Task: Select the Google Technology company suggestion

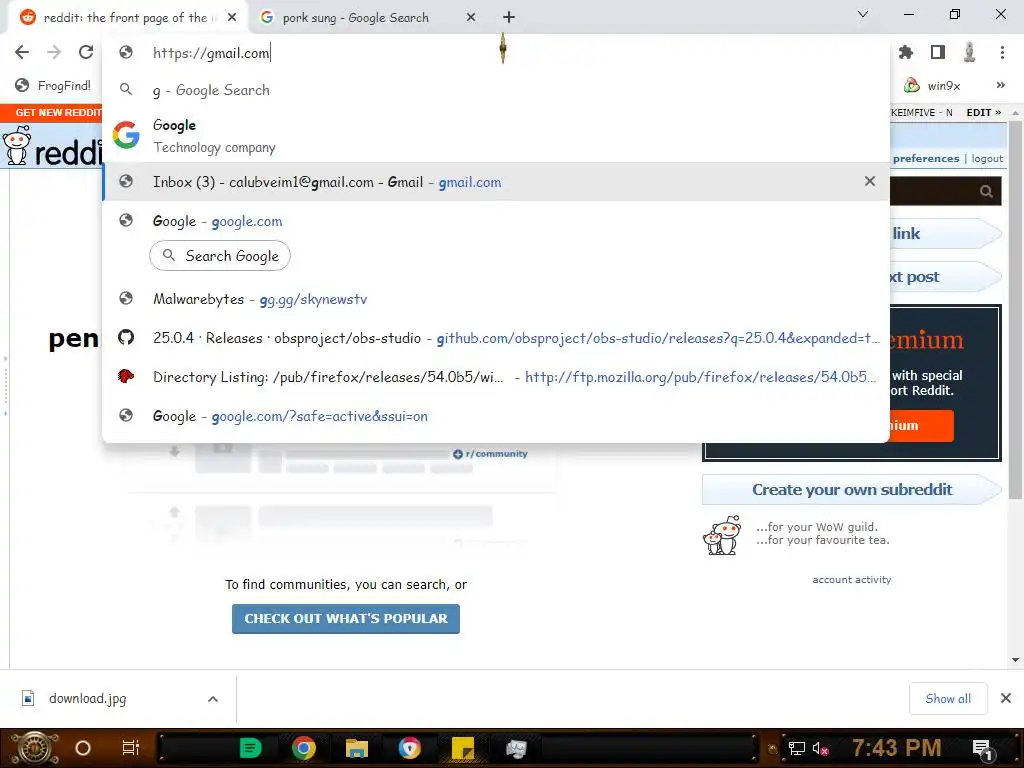Action: [496, 136]
